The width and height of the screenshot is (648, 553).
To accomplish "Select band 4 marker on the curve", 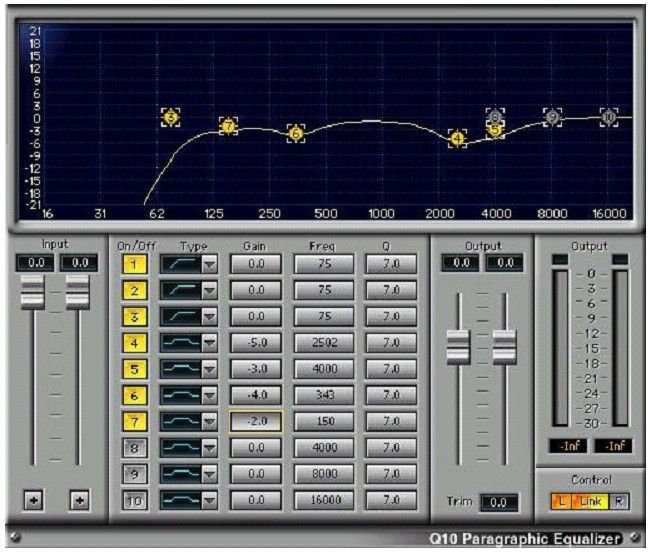I will click(x=457, y=139).
